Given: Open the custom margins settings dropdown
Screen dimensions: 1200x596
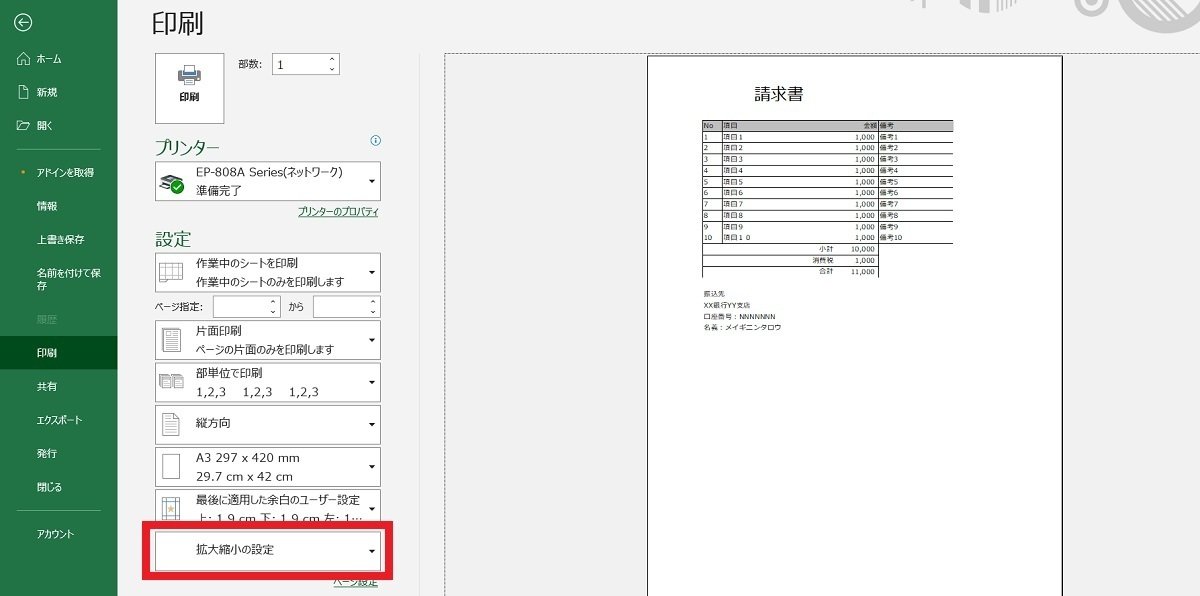Looking at the screenshot, I should click(x=370, y=508).
